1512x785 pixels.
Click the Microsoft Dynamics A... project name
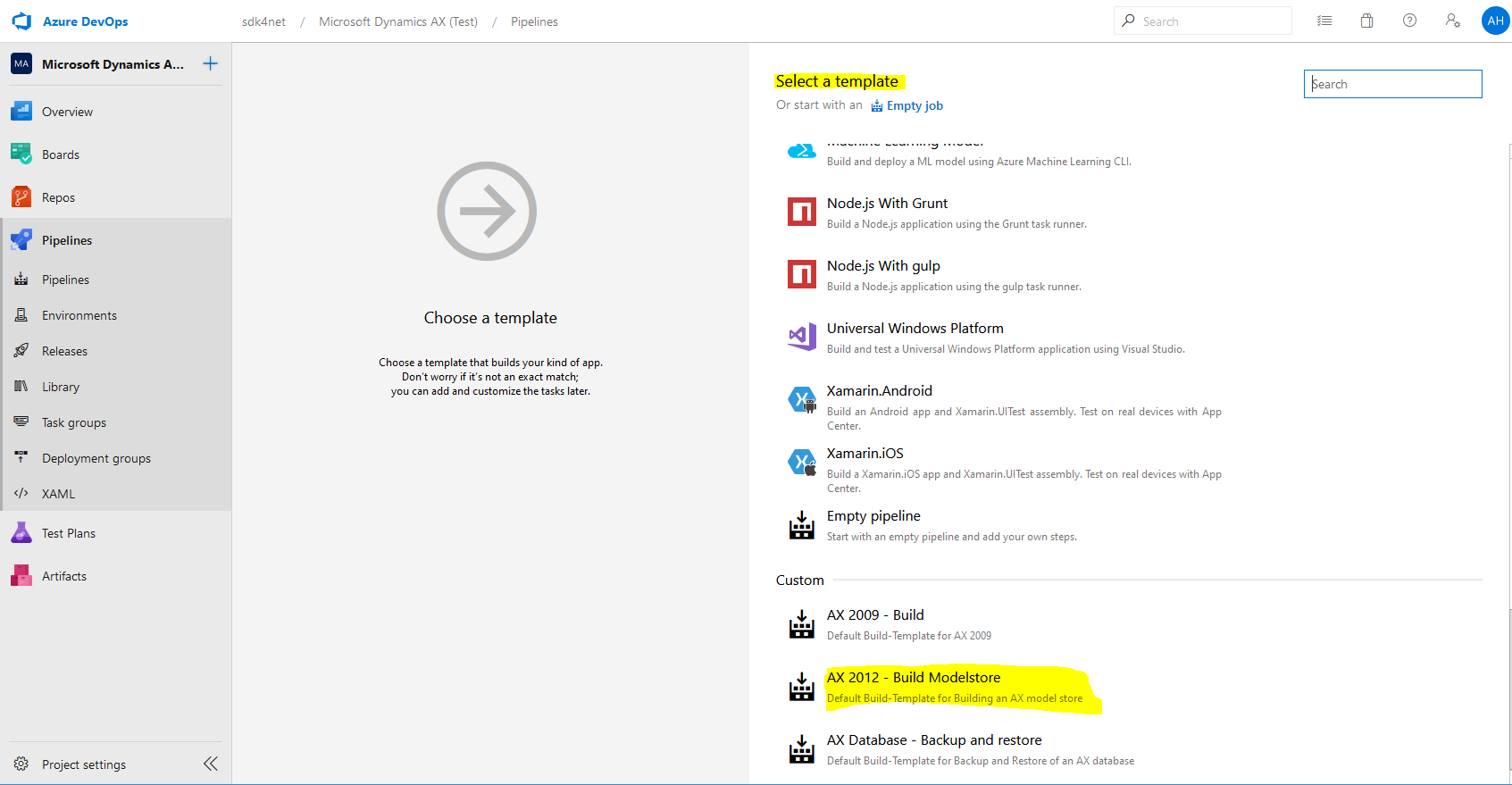113,64
